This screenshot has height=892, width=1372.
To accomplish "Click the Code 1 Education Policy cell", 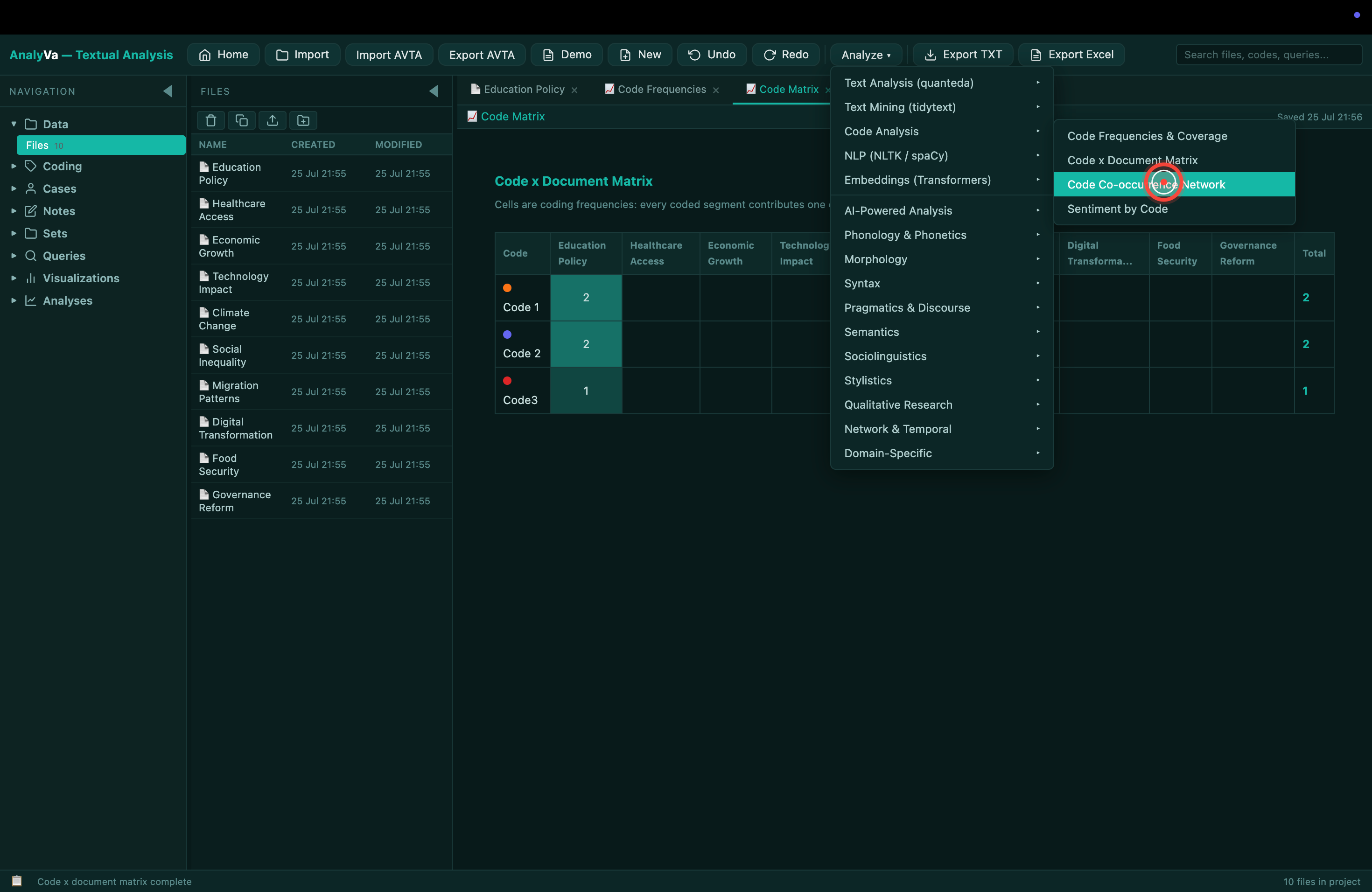I will pos(586,297).
